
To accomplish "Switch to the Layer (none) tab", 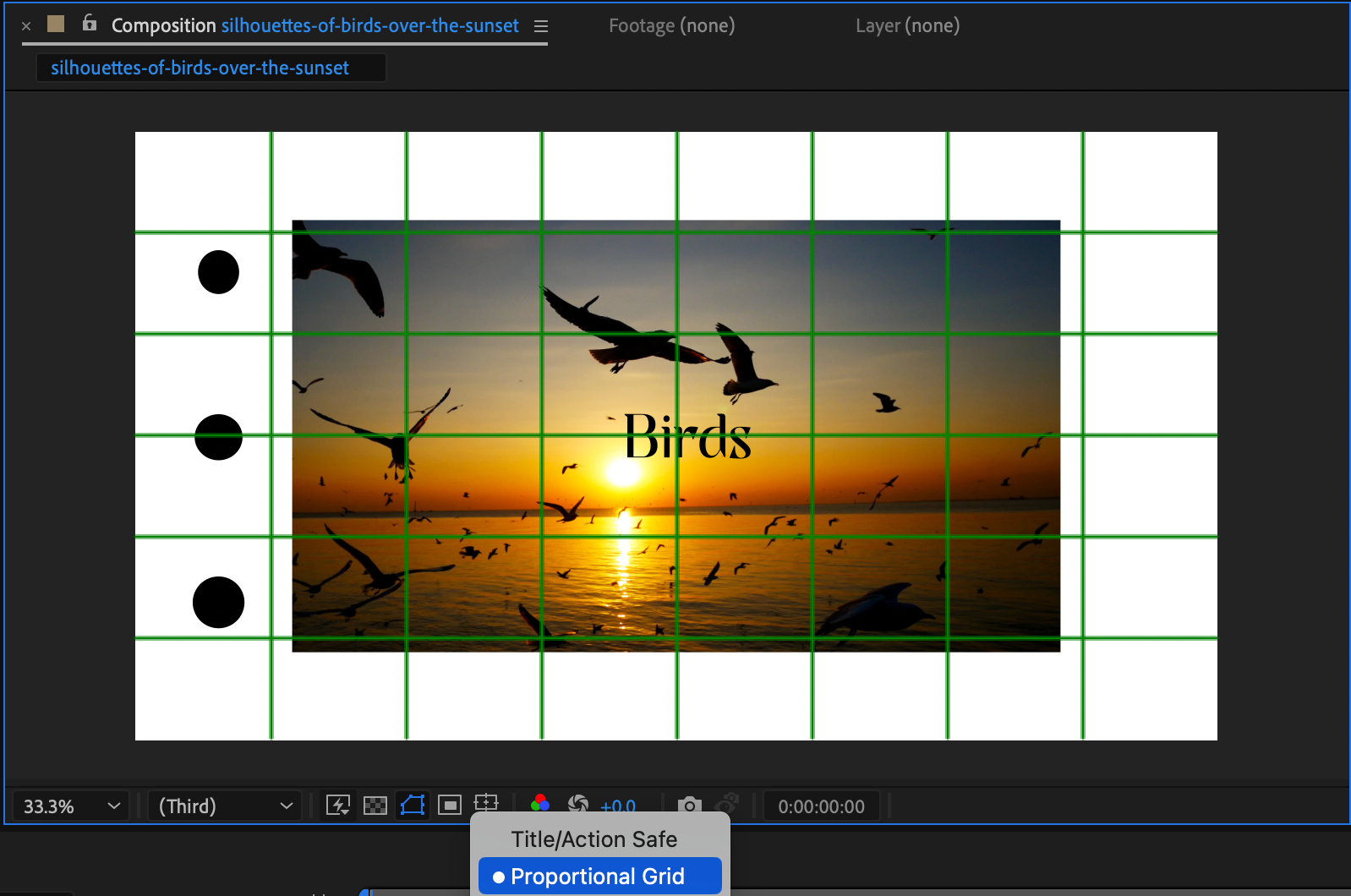I will pyautogui.click(x=907, y=26).
